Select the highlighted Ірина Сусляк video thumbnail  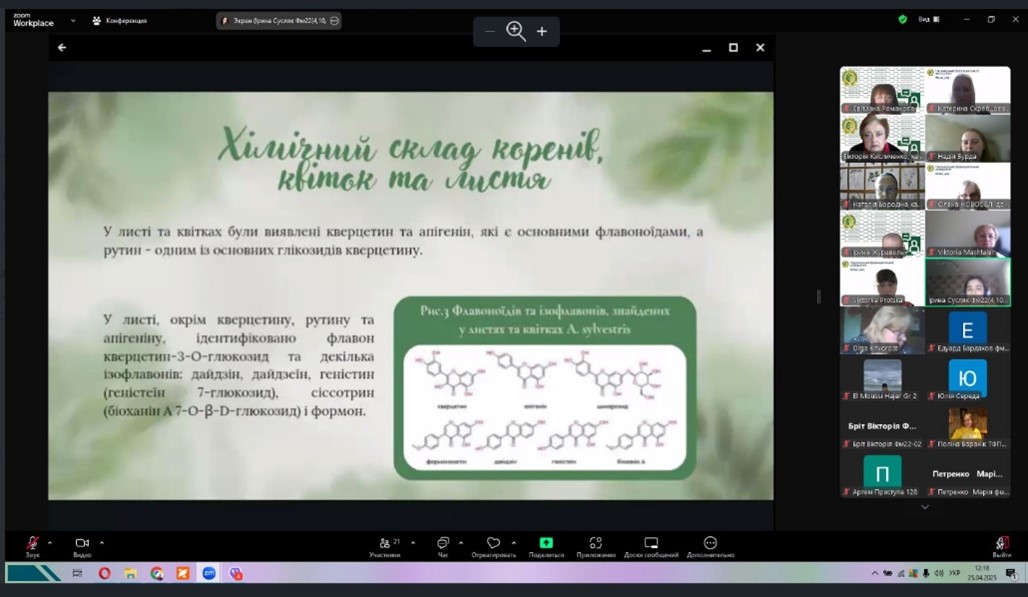(x=968, y=282)
